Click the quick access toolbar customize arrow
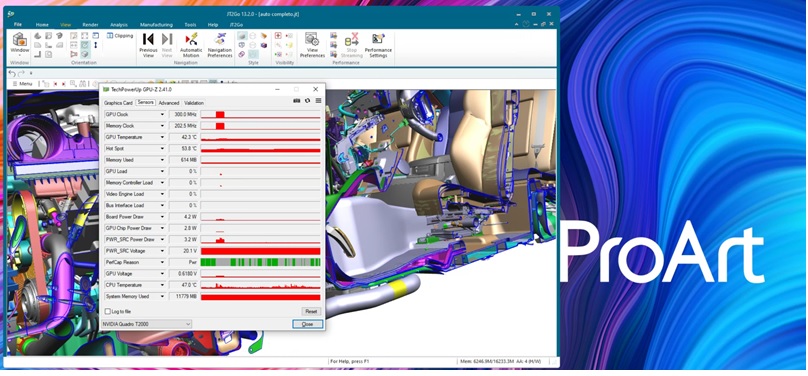 tap(30, 74)
